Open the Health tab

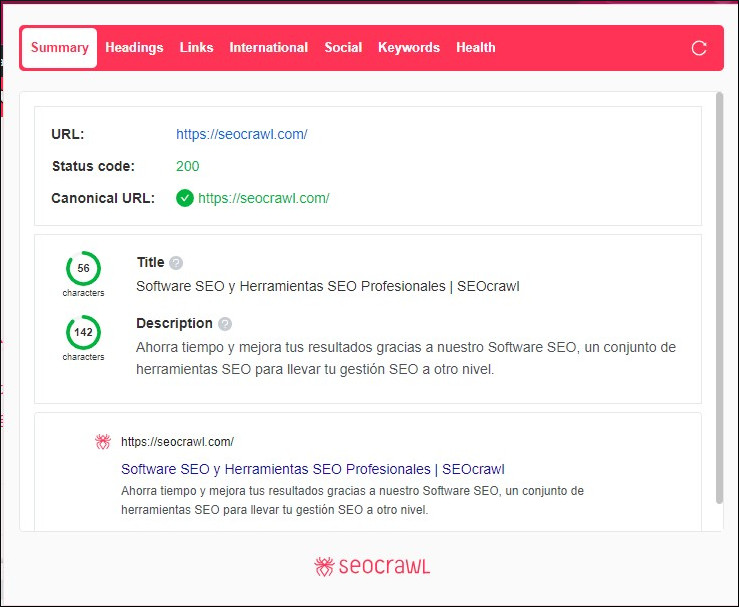point(476,48)
